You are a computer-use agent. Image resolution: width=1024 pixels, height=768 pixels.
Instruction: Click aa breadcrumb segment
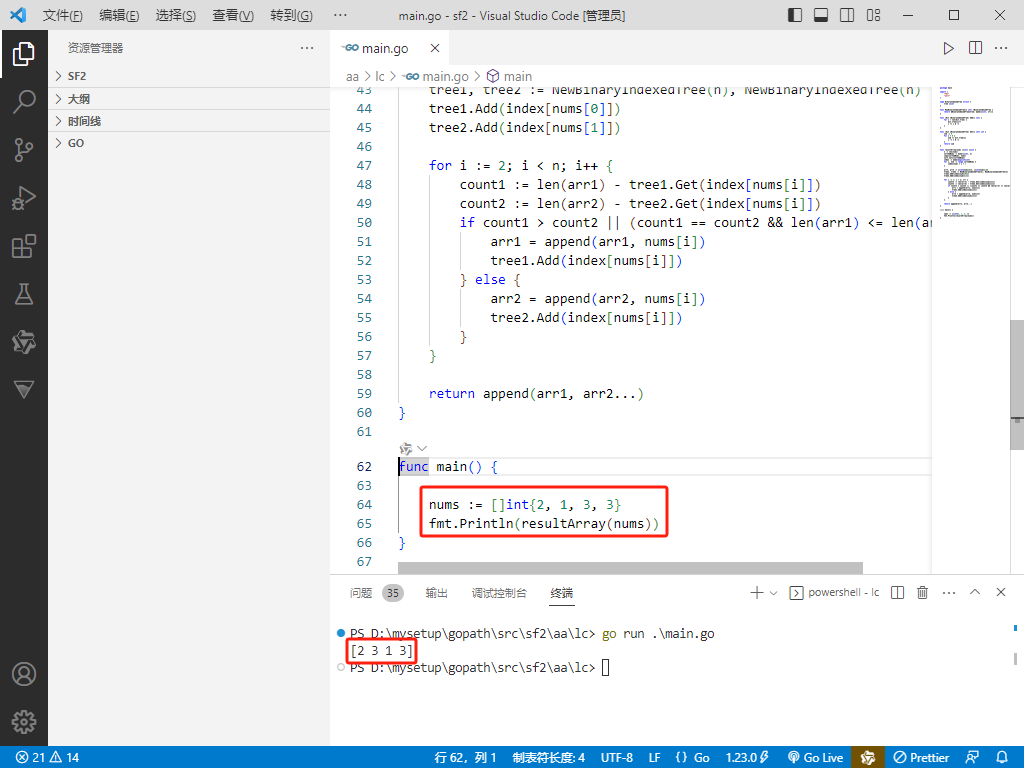pyautogui.click(x=352, y=76)
